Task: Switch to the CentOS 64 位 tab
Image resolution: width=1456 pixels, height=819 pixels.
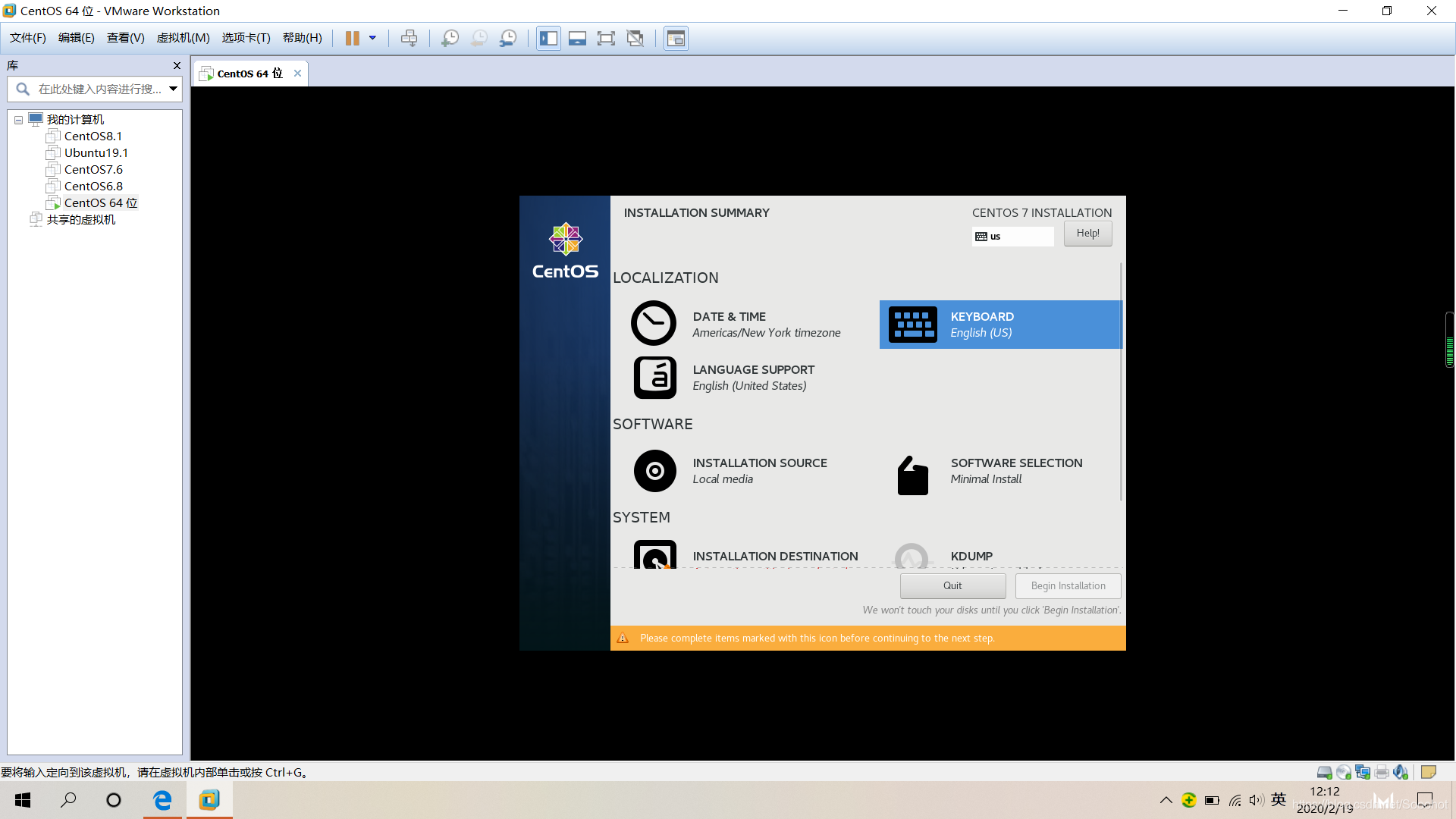Action: pos(249,74)
